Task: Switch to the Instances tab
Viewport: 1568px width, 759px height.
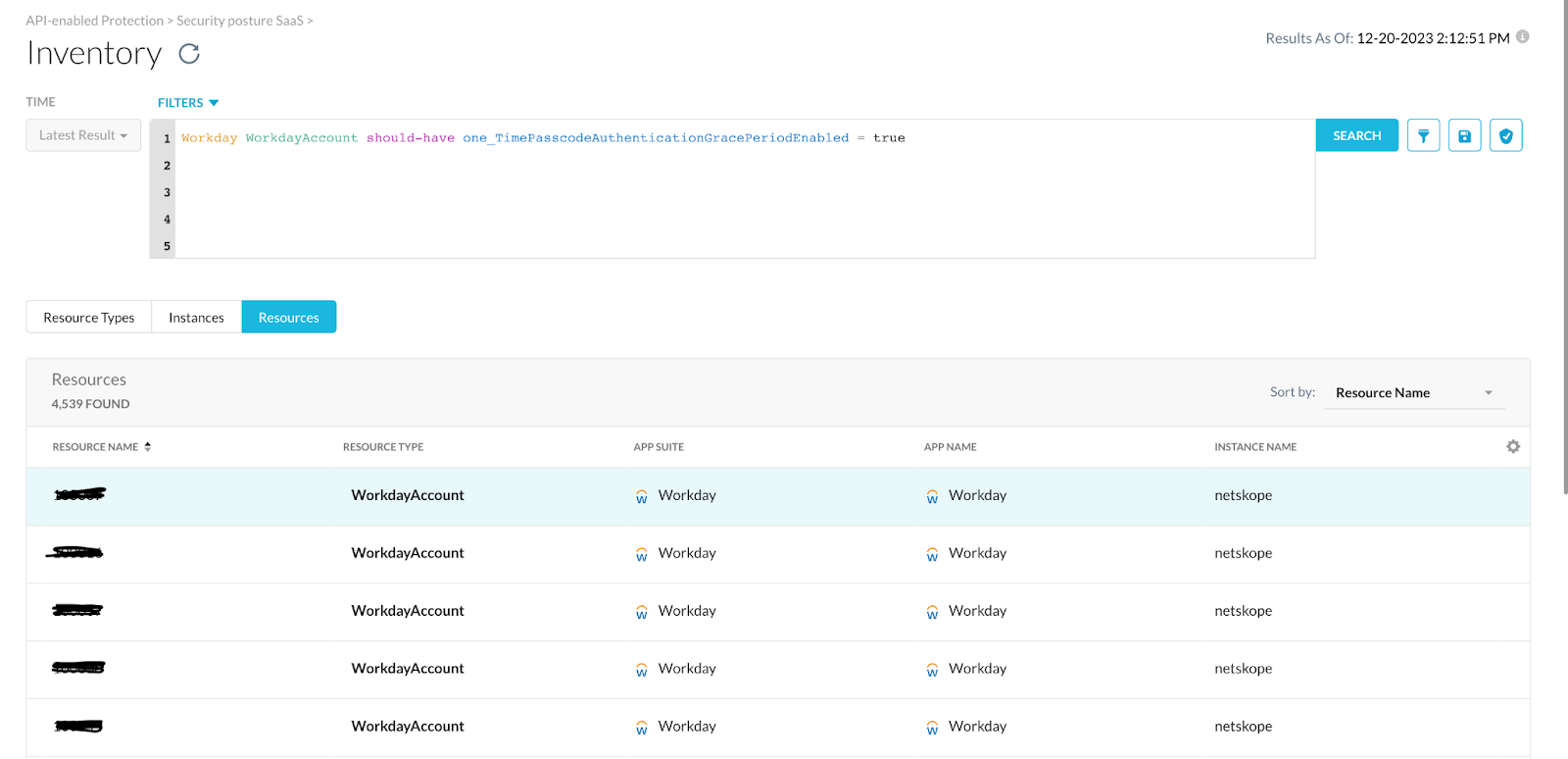Action: (x=196, y=317)
